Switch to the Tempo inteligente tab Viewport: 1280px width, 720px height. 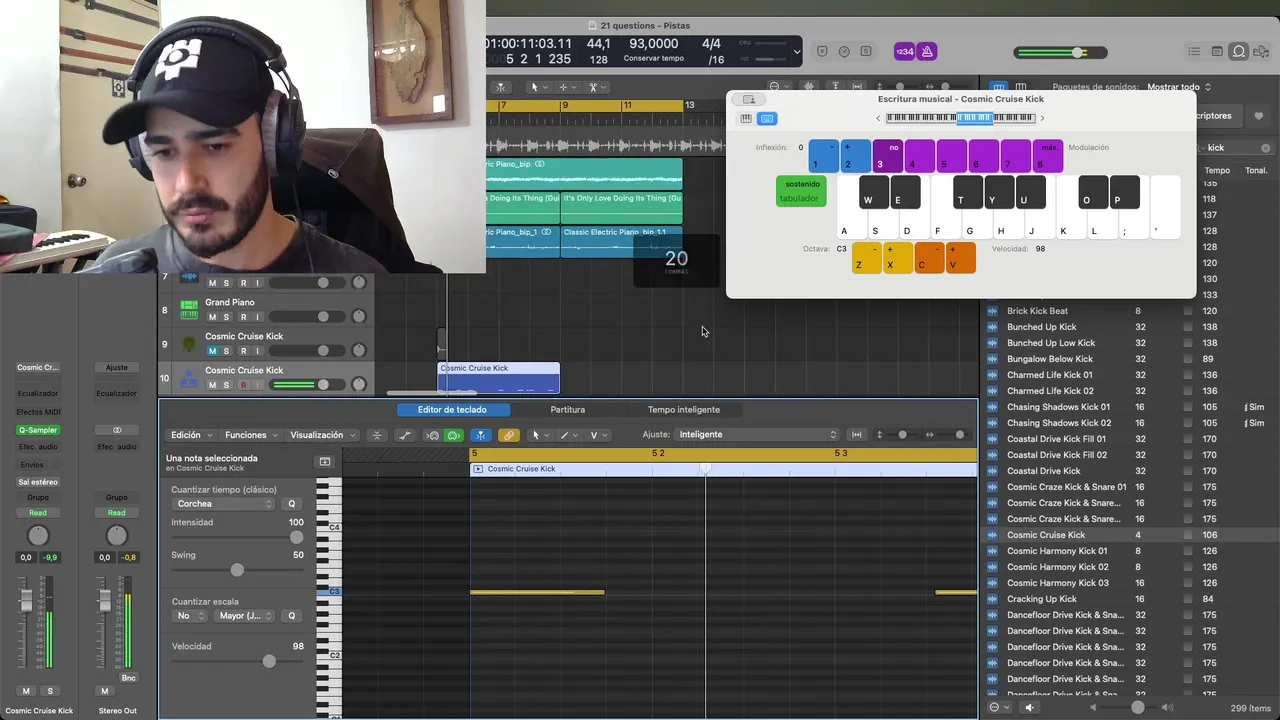683,409
